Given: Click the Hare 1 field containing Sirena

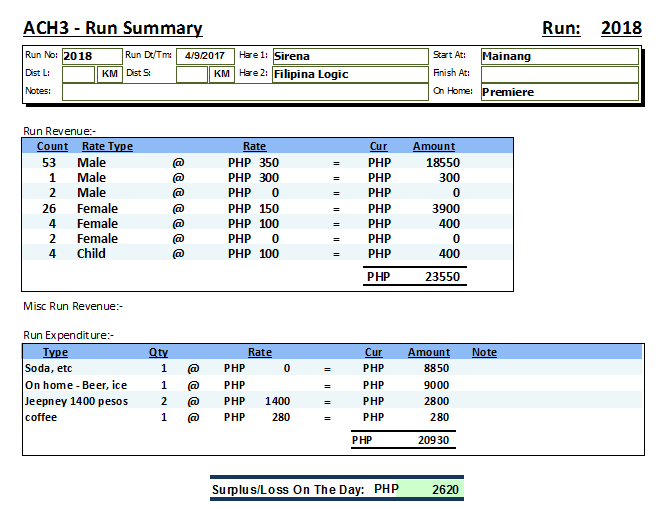Looking at the screenshot, I should click(349, 56).
